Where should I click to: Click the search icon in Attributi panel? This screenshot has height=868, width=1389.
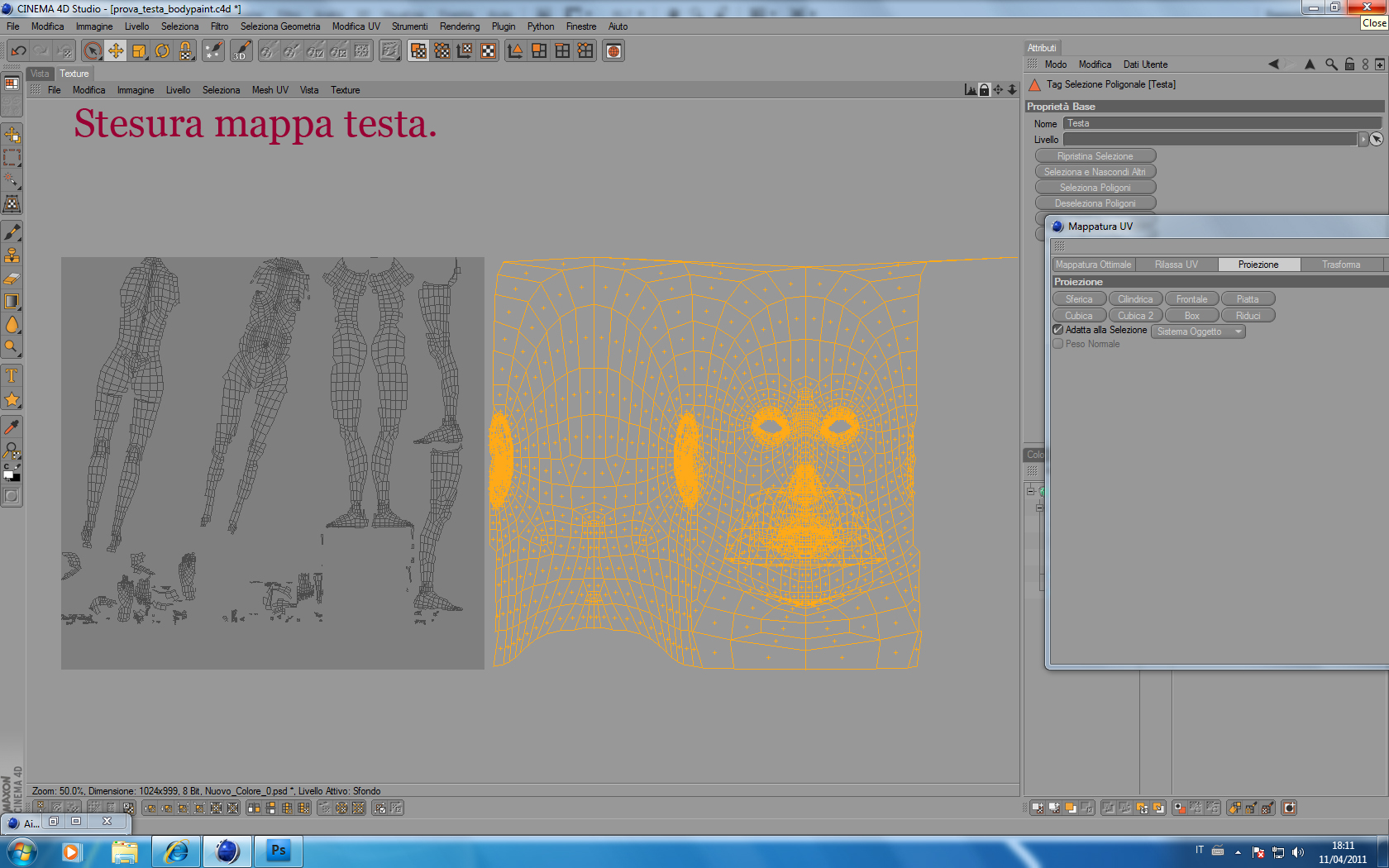[1331, 64]
